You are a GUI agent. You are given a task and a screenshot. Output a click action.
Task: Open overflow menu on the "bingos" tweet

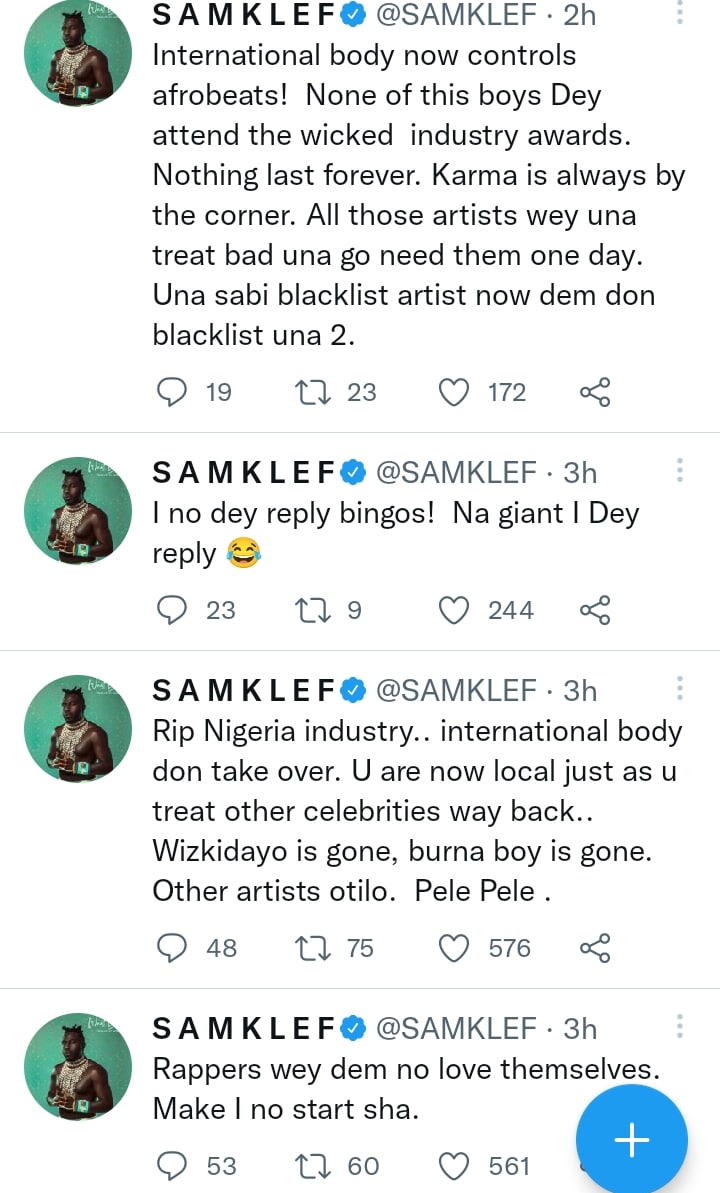pyautogui.click(x=680, y=471)
